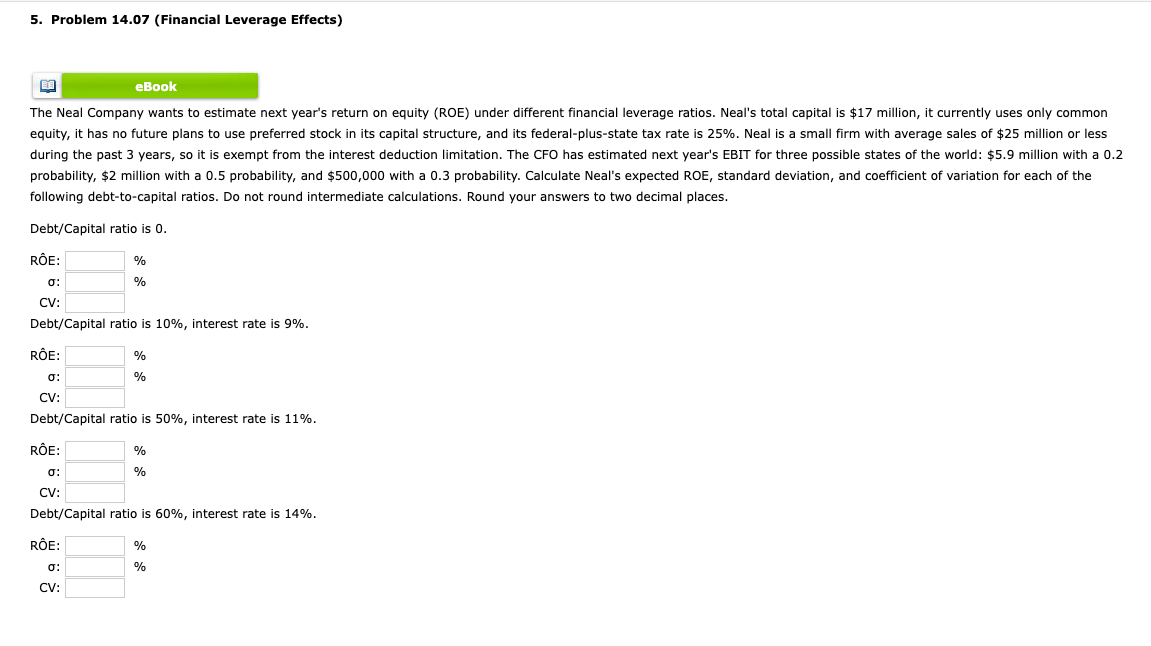The width and height of the screenshot is (1151, 646).
Task: Select the σ field for 60% debt ratio
Action: (x=94, y=566)
